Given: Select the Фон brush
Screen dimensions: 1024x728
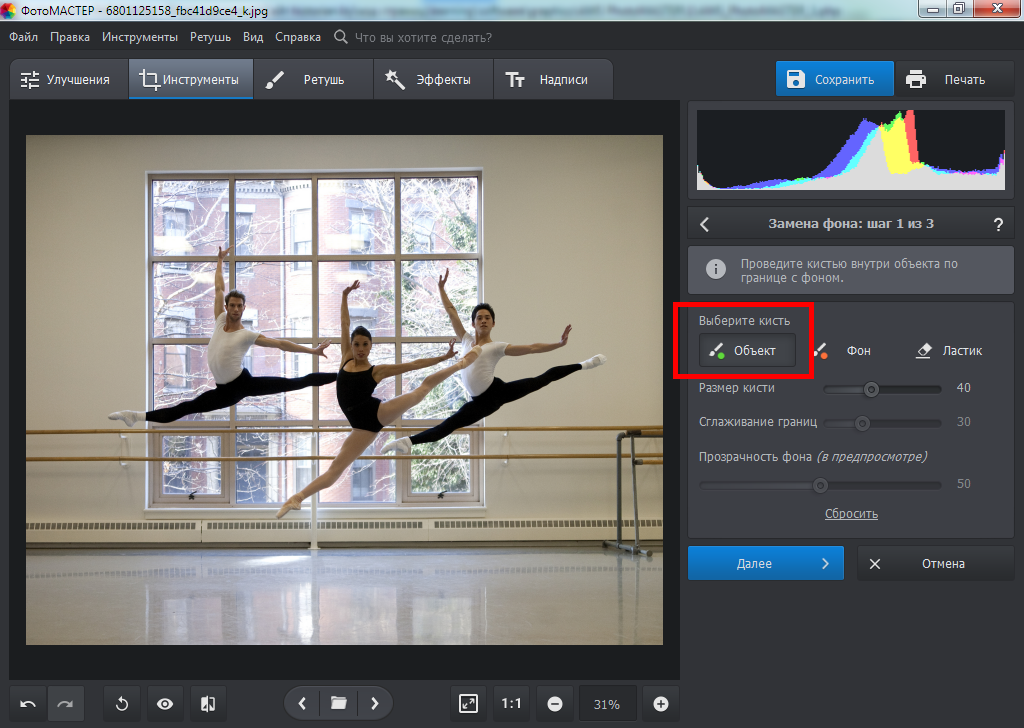Looking at the screenshot, I should pos(845,351).
